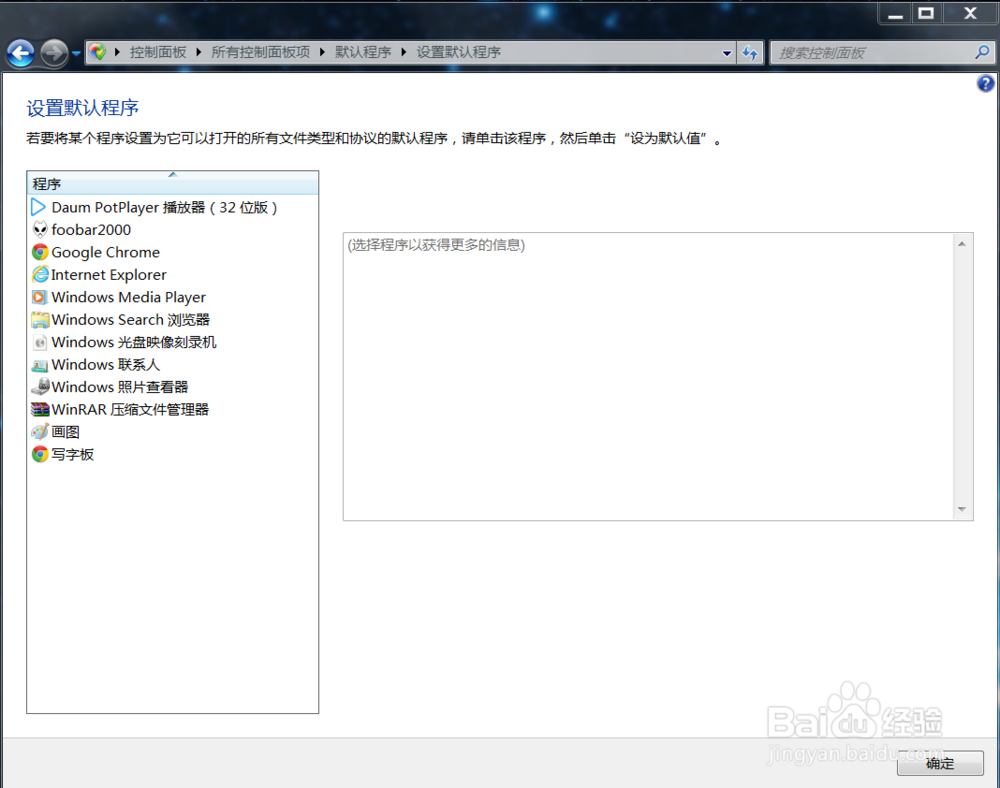Select Windows Search 浏览器 entry
This screenshot has width=1000, height=788.
pos(131,319)
